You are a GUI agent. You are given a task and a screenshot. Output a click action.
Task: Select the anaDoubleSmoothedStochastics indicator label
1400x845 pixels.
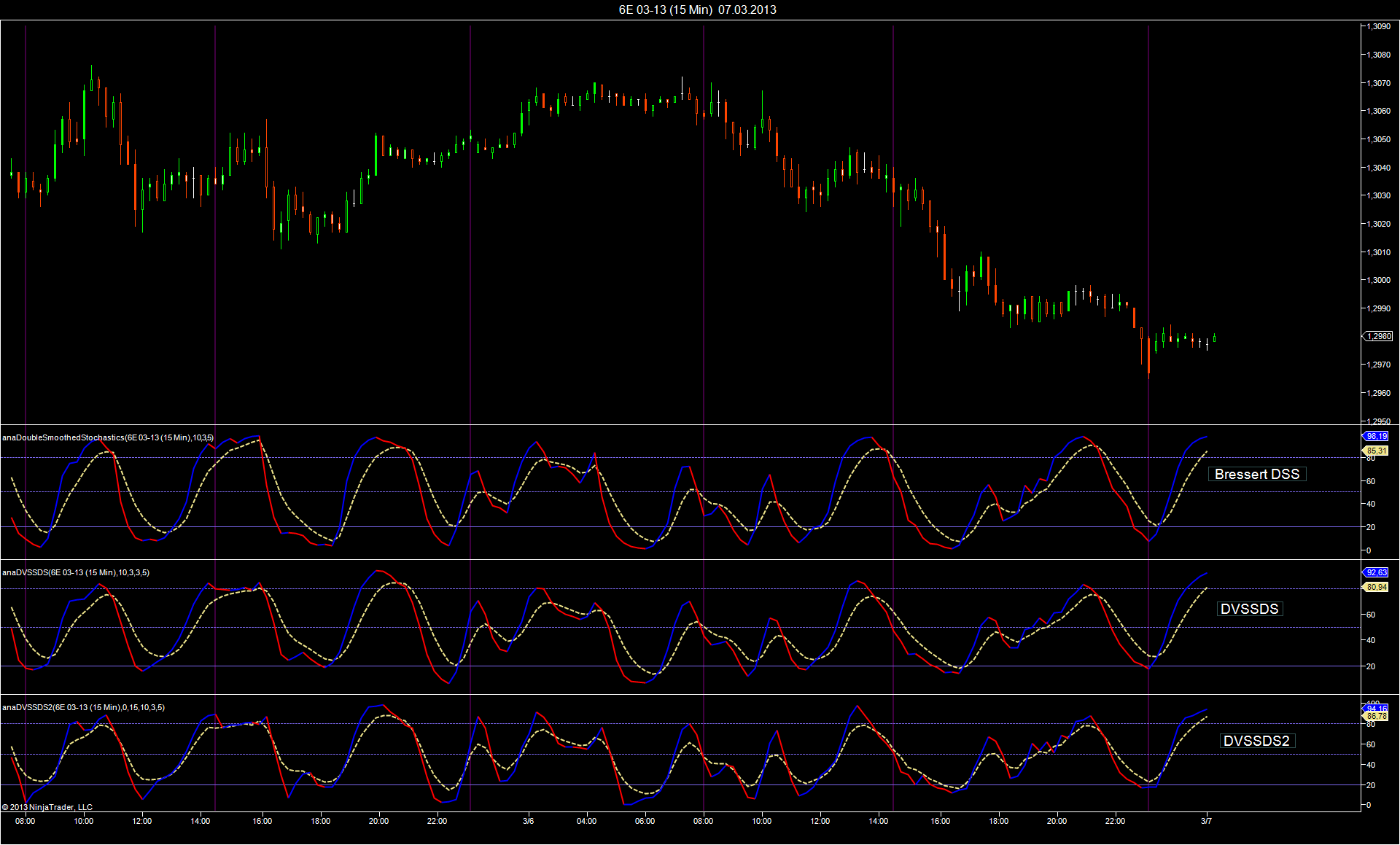[108, 437]
